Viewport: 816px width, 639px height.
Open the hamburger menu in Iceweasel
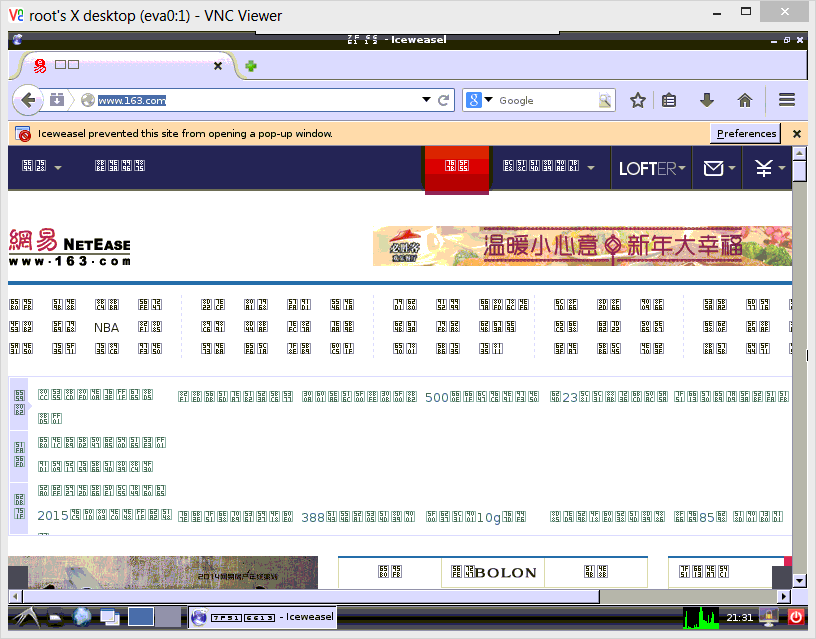(786, 100)
